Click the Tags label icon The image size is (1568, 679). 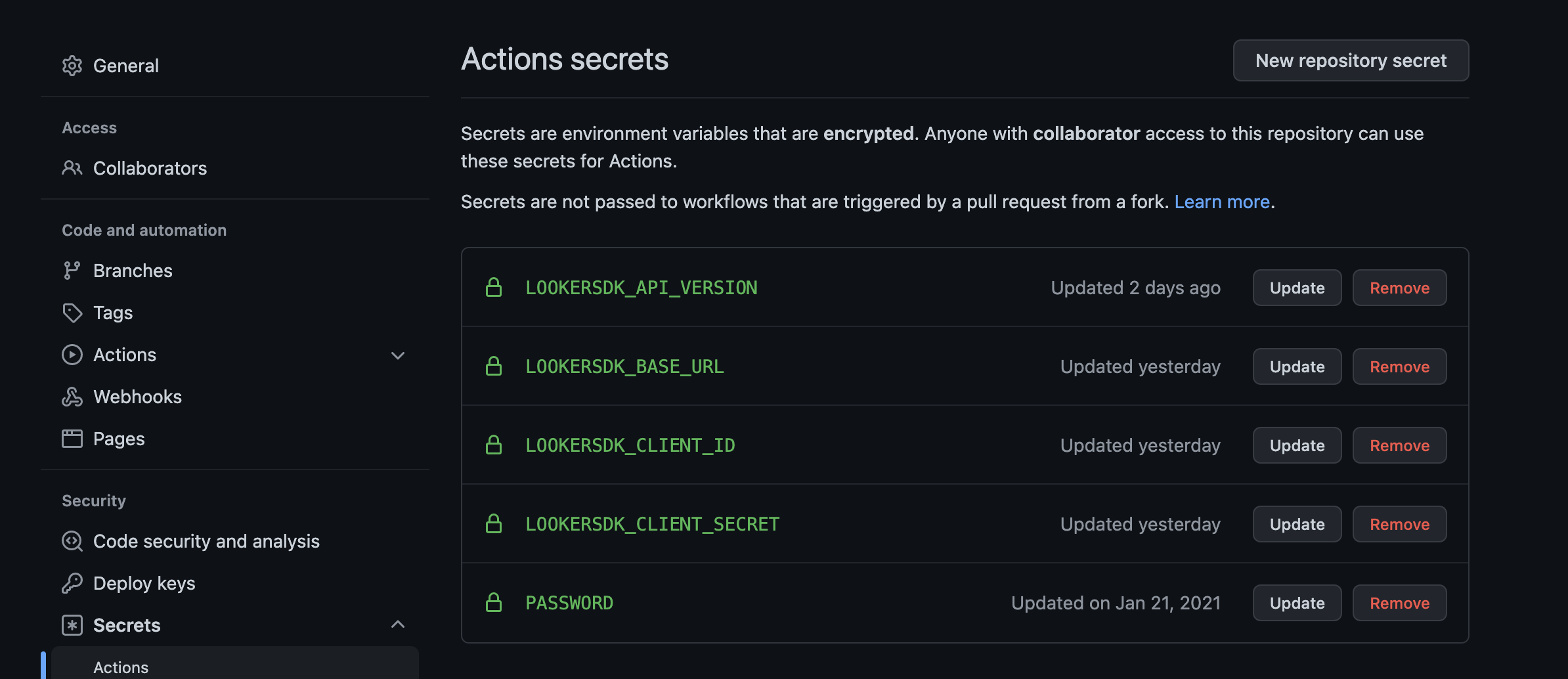point(72,313)
